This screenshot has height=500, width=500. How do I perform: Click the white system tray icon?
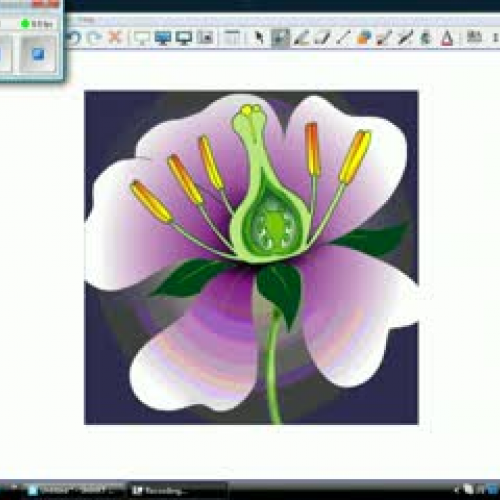coord(469,489)
